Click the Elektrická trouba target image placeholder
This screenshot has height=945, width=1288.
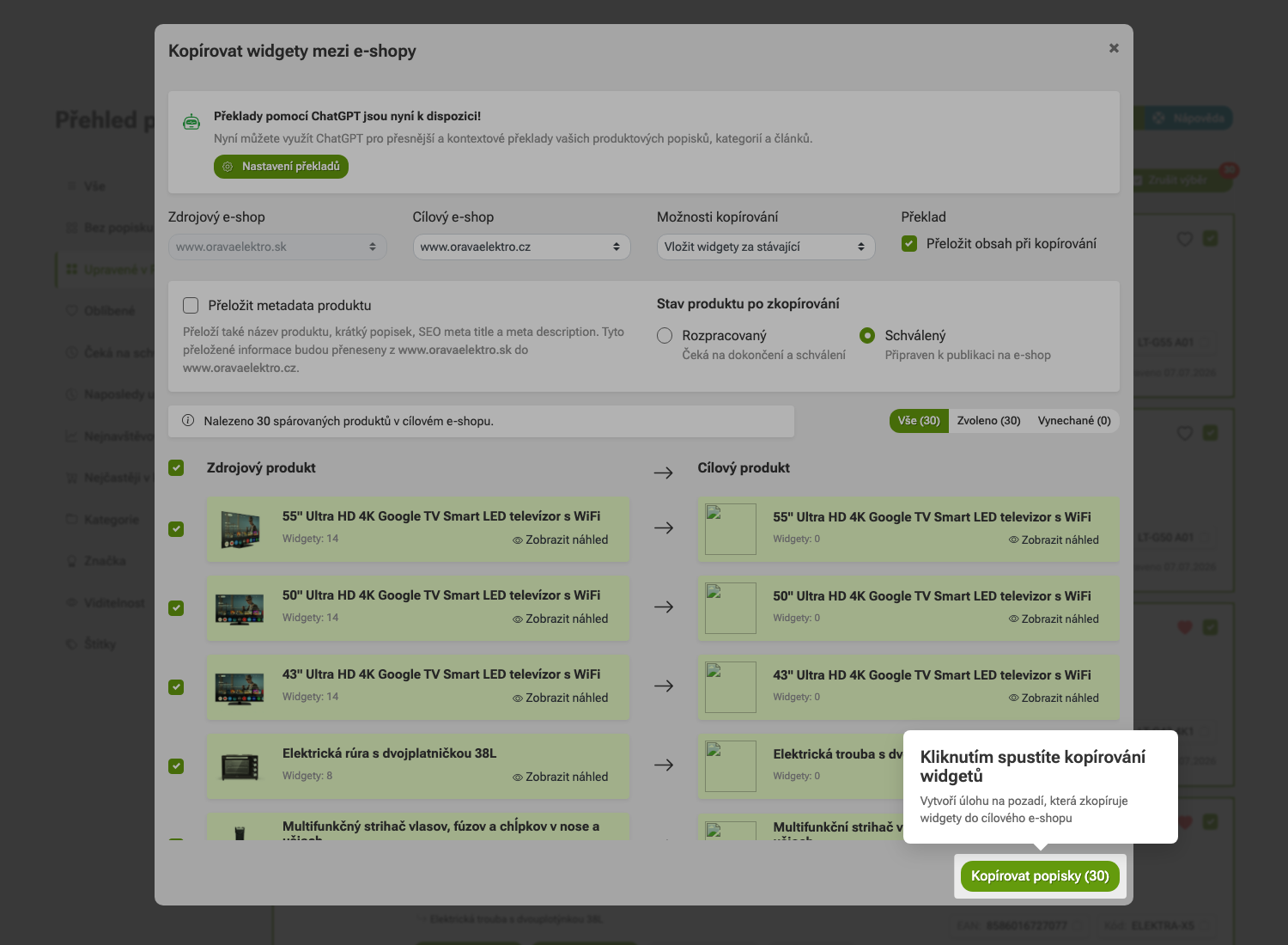731,766
